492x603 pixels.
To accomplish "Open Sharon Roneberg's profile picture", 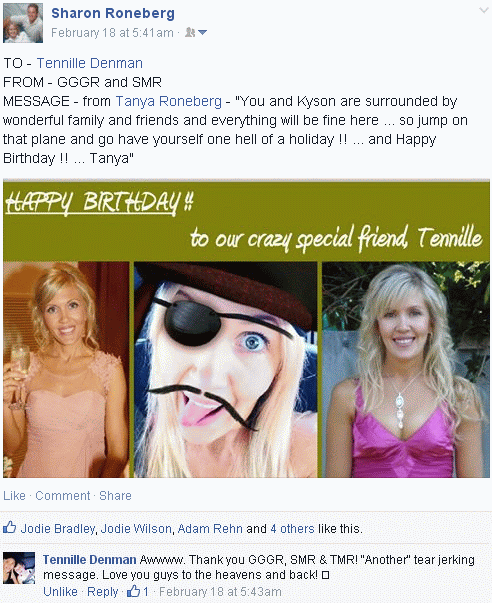I will pyautogui.click(x=23, y=23).
